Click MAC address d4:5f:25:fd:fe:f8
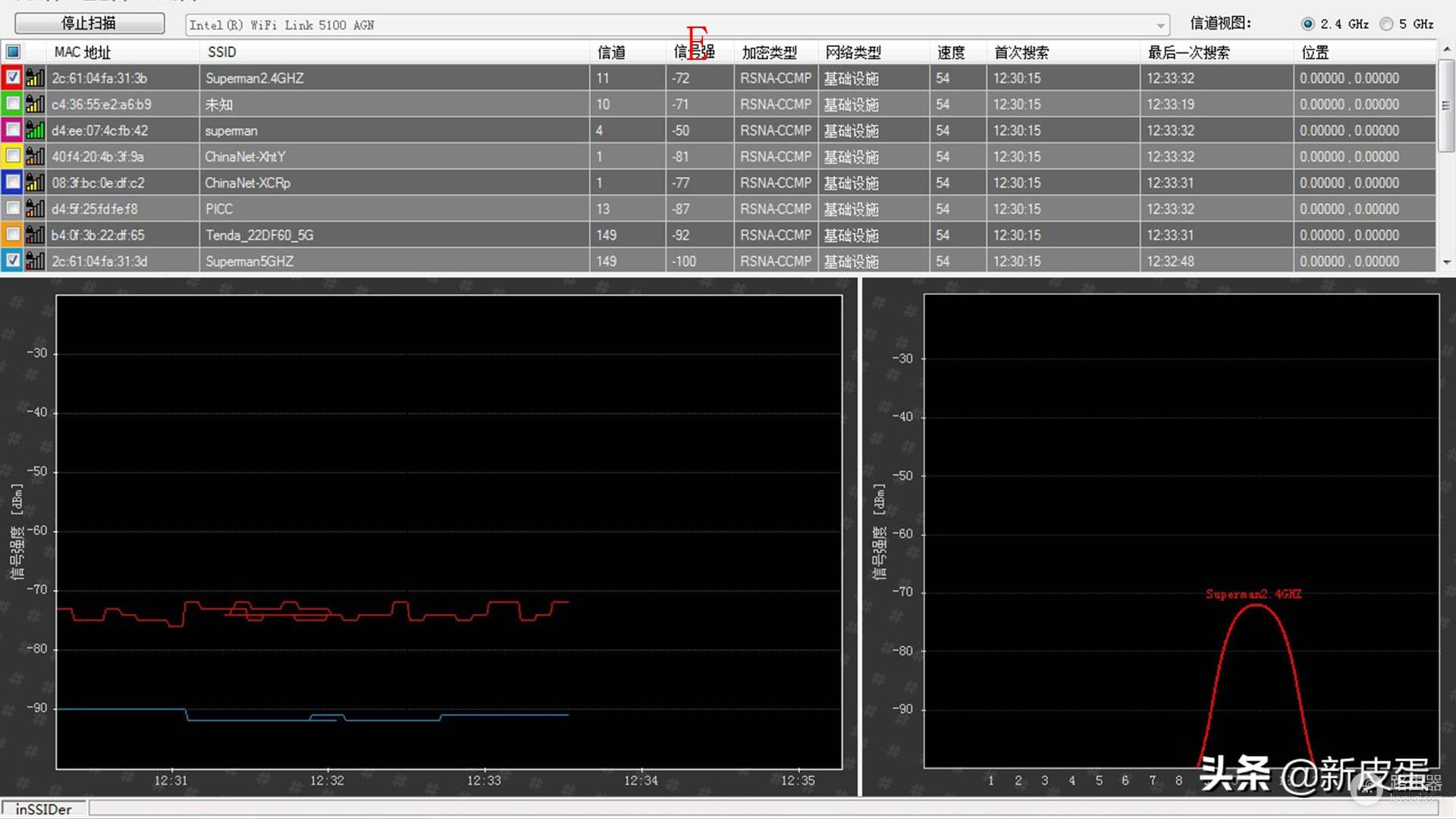Image resolution: width=1456 pixels, height=819 pixels. [95, 209]
